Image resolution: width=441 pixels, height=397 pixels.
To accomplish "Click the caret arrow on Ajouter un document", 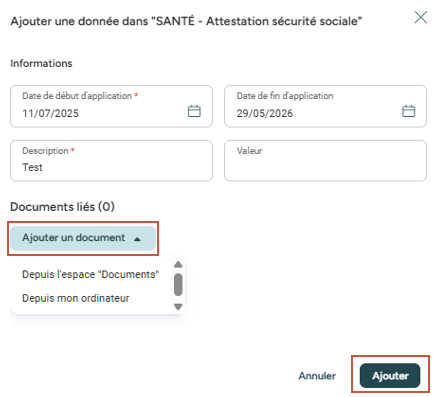I will (137, 239).
